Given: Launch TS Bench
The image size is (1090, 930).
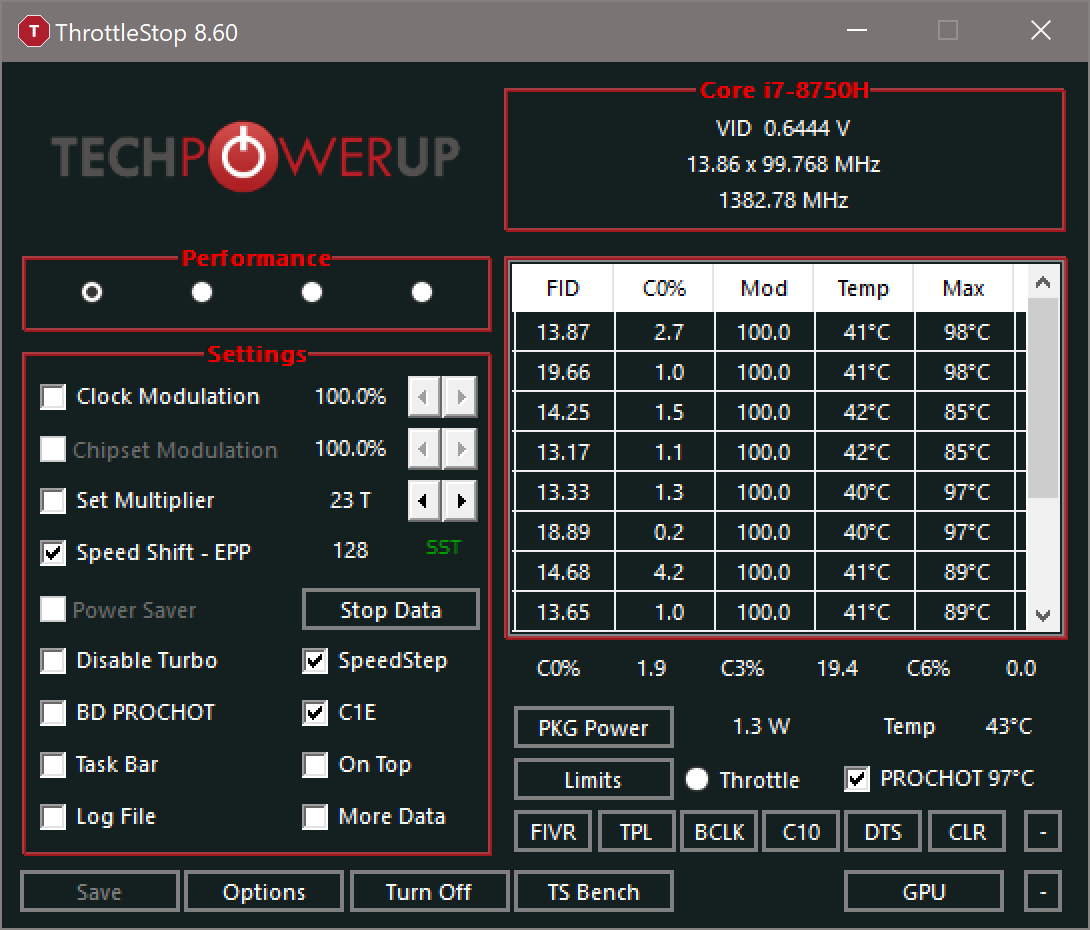Looking at the screenshot, I should click(x=594, y=892).
